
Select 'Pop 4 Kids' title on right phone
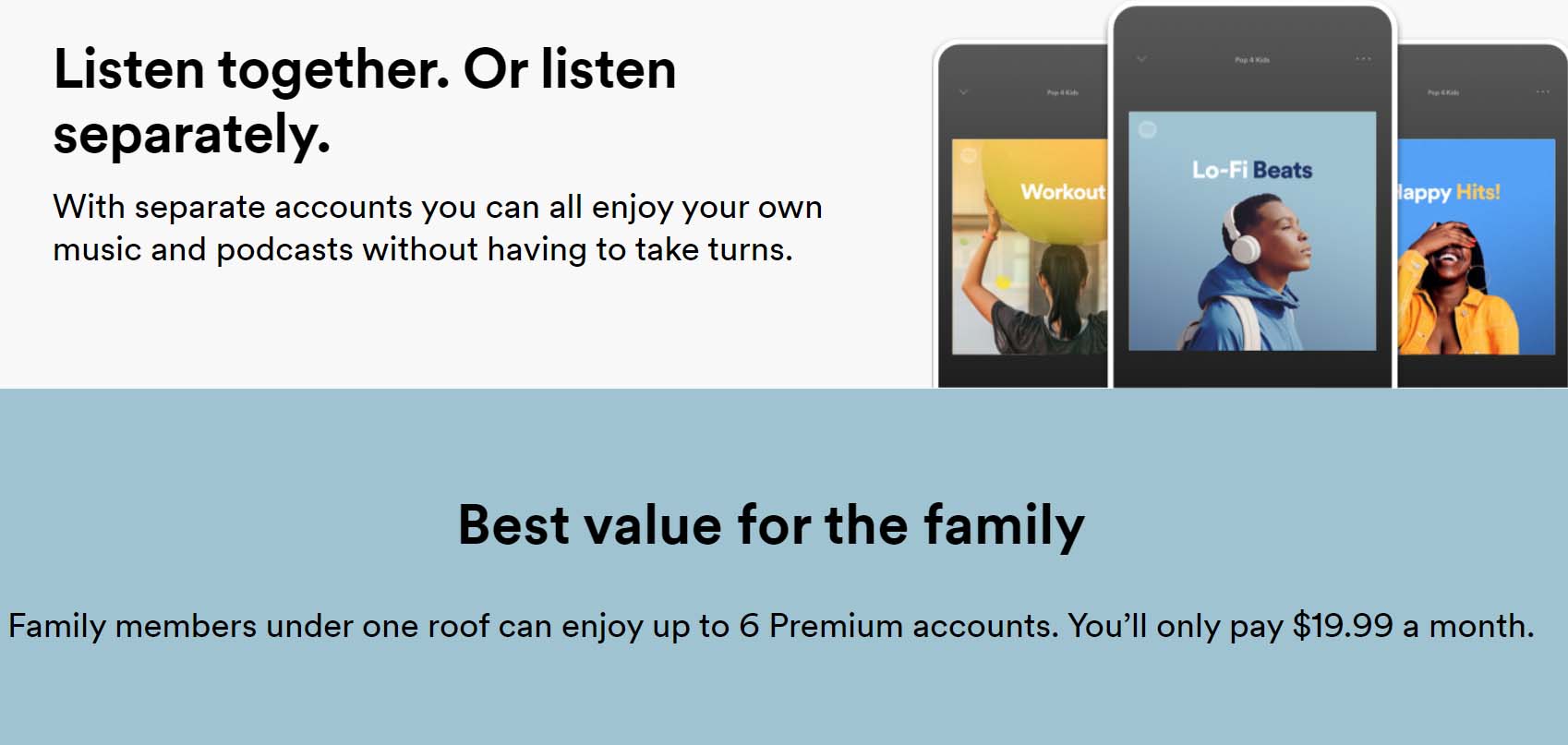(x=1443, y=92)
